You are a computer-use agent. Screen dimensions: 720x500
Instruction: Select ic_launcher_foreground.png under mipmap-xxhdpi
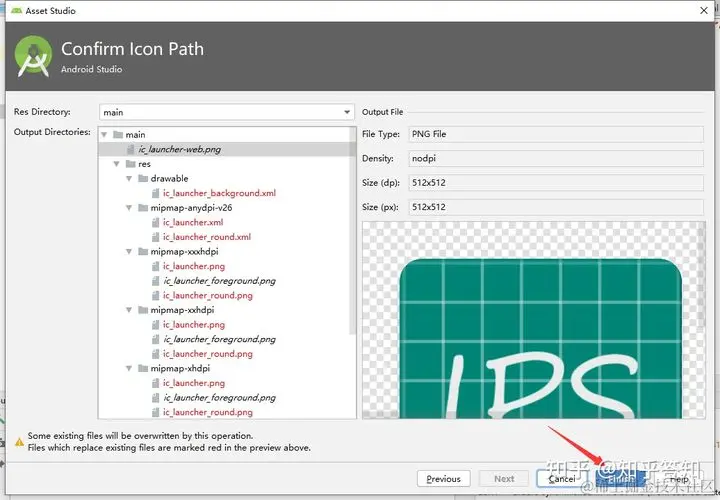point(219,339)
